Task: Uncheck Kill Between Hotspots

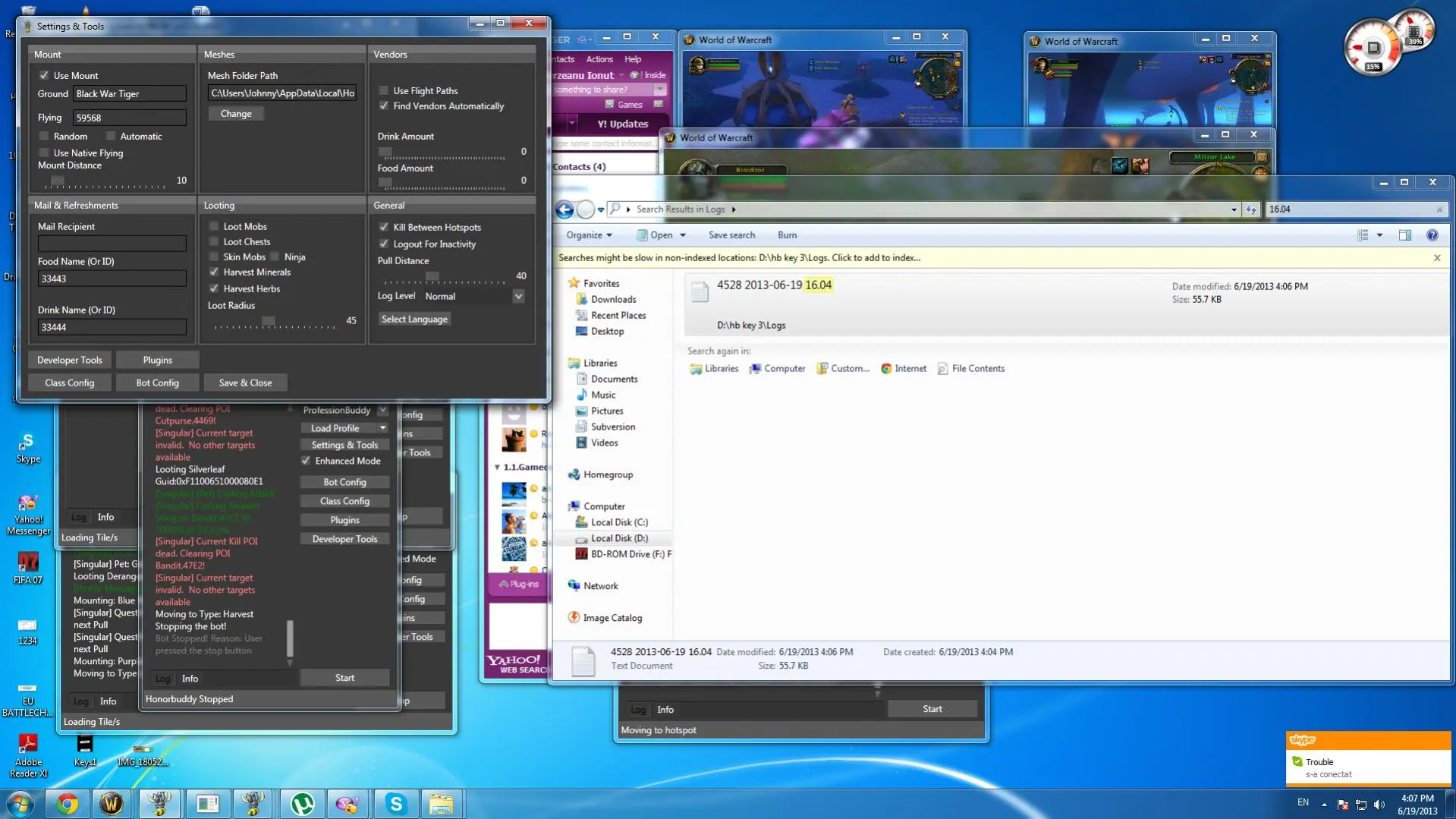Action: coord(384,227)
